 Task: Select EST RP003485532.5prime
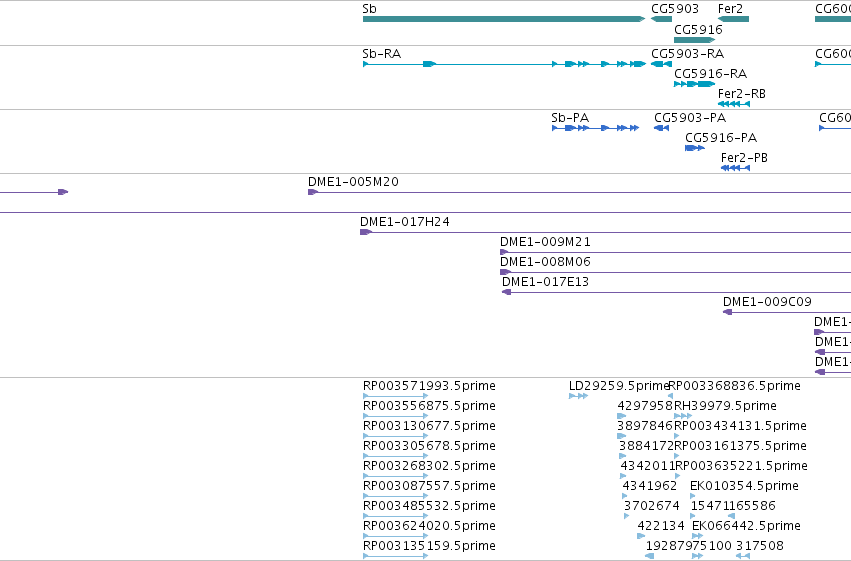pos(429,506)
